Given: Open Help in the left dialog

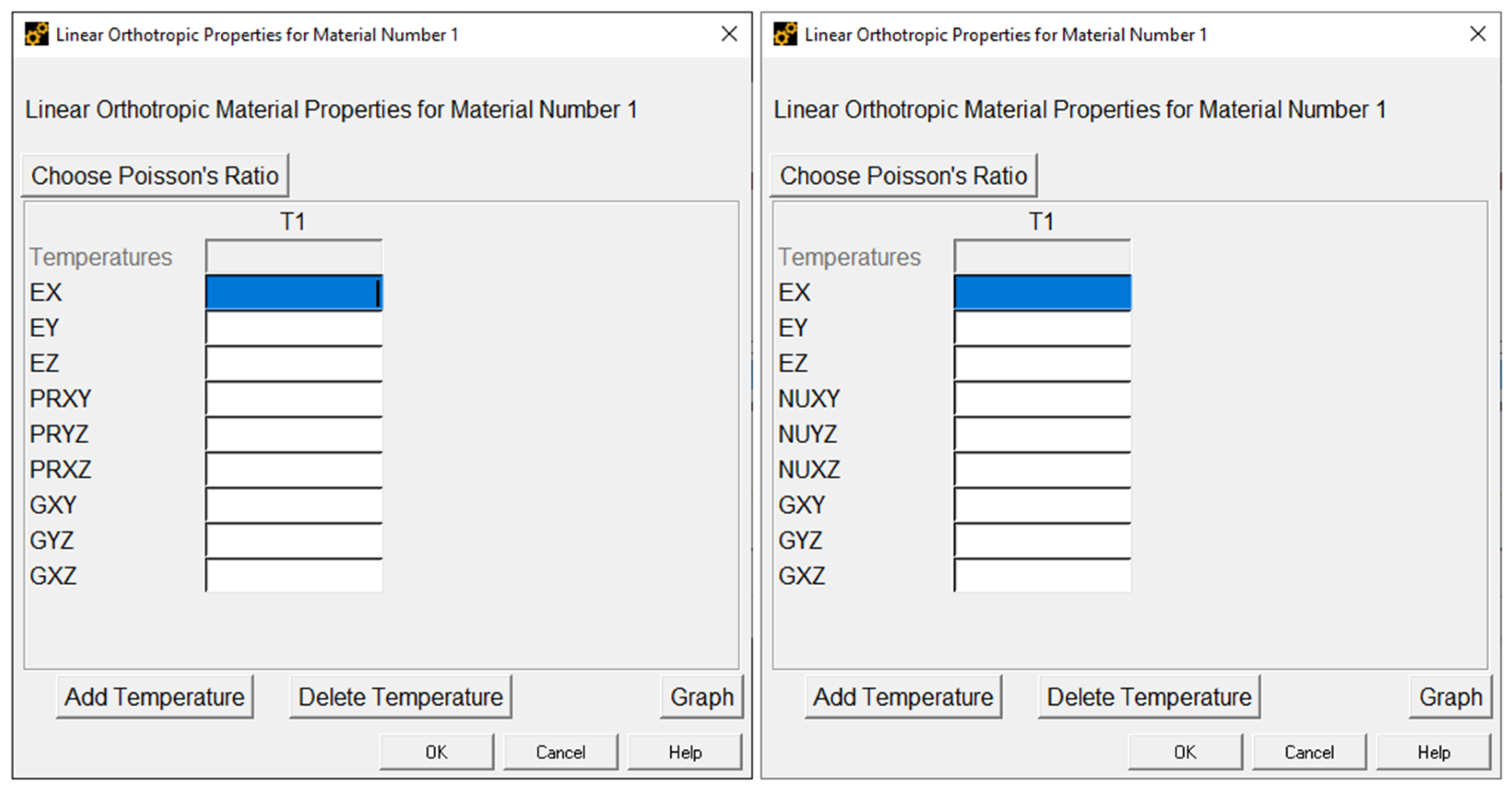Looking at the screenshot, I should (685, 752).
